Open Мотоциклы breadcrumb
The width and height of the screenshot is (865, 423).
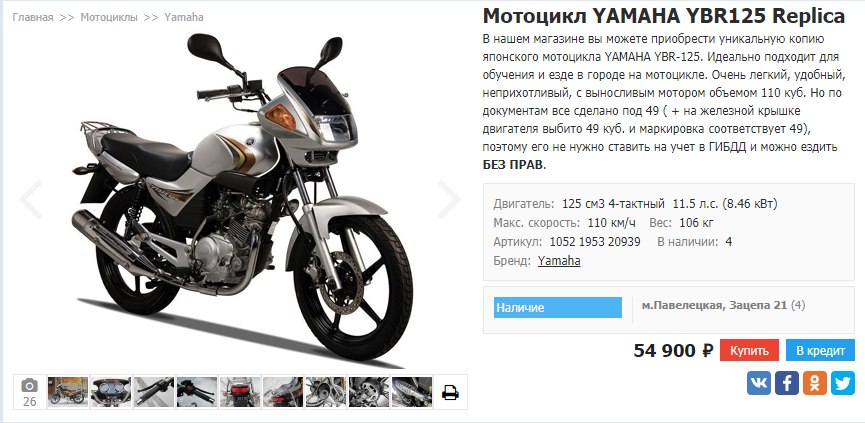109,17
